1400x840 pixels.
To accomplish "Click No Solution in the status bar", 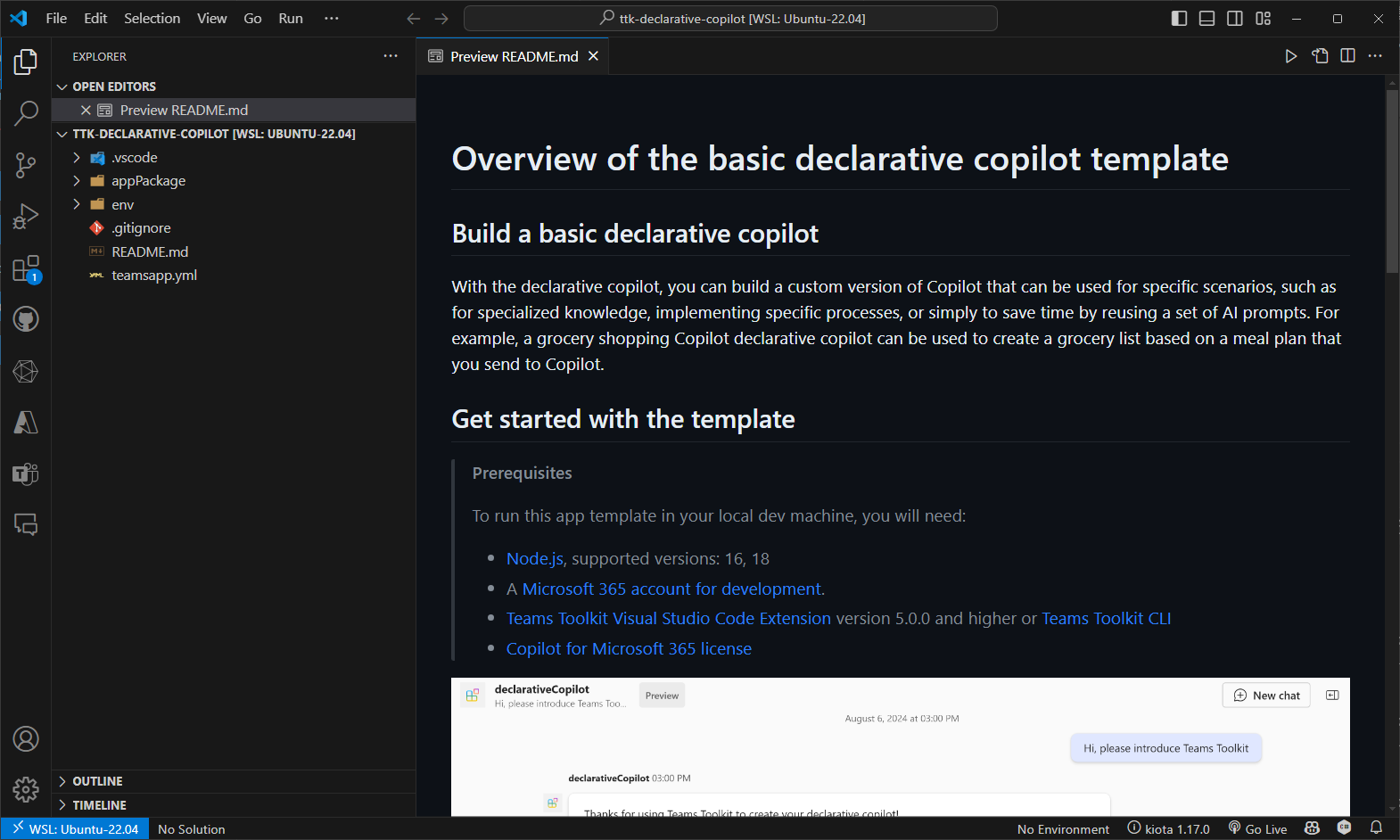I will click(192, 829).
